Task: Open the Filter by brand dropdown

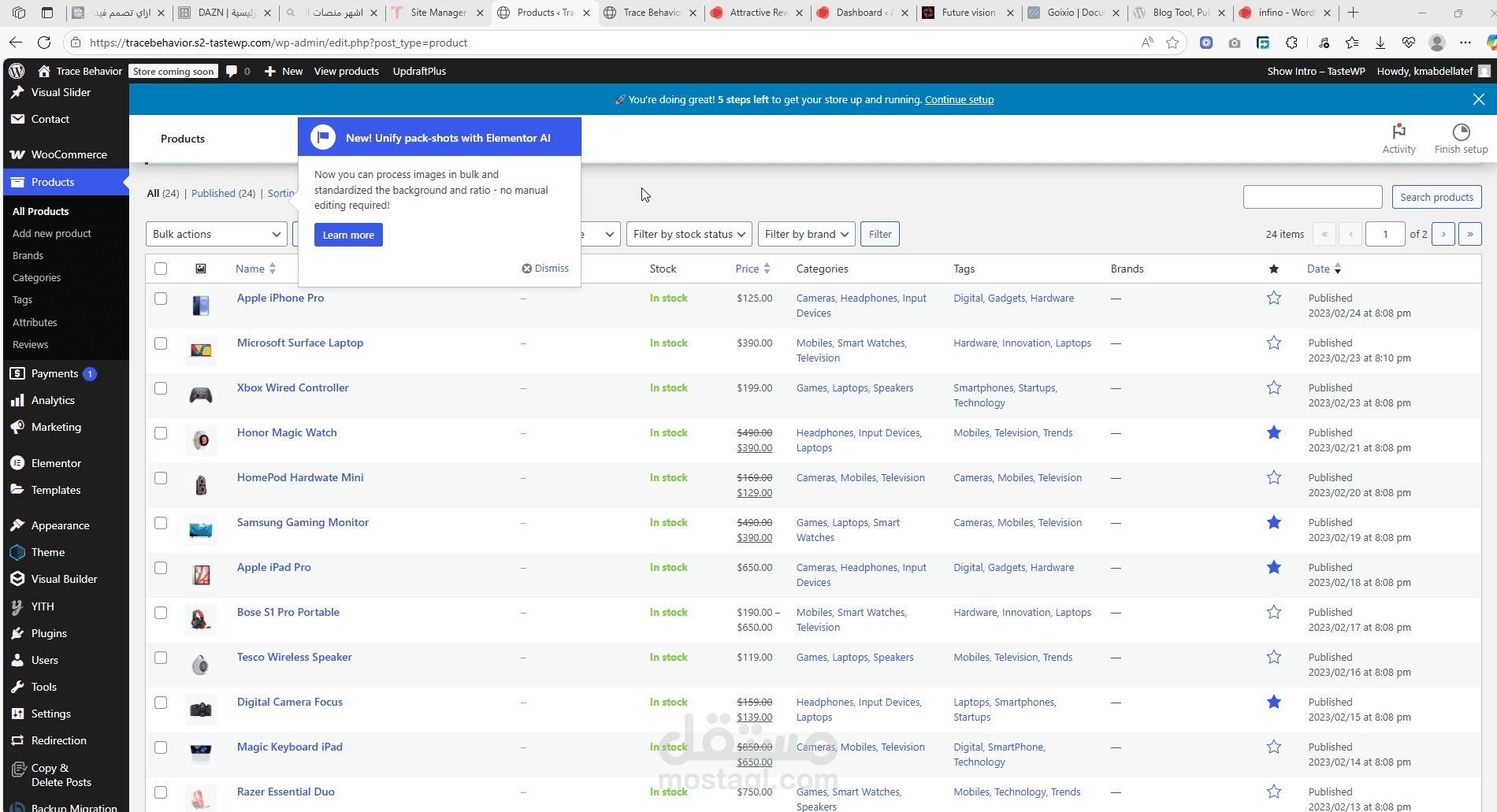Action: pyautogui.click(x=806, y=234)
